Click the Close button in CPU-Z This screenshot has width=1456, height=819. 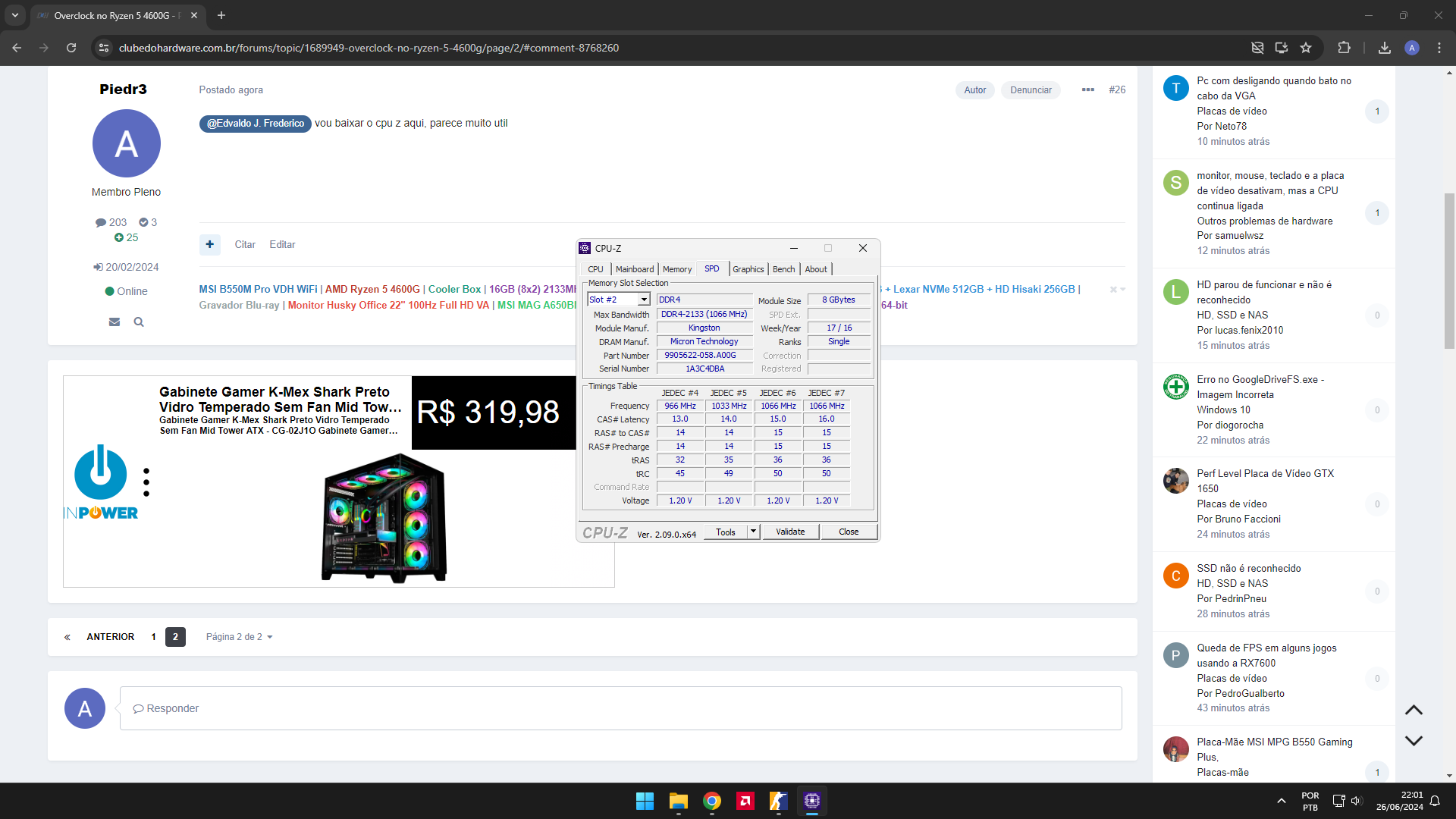click(849, 532)
